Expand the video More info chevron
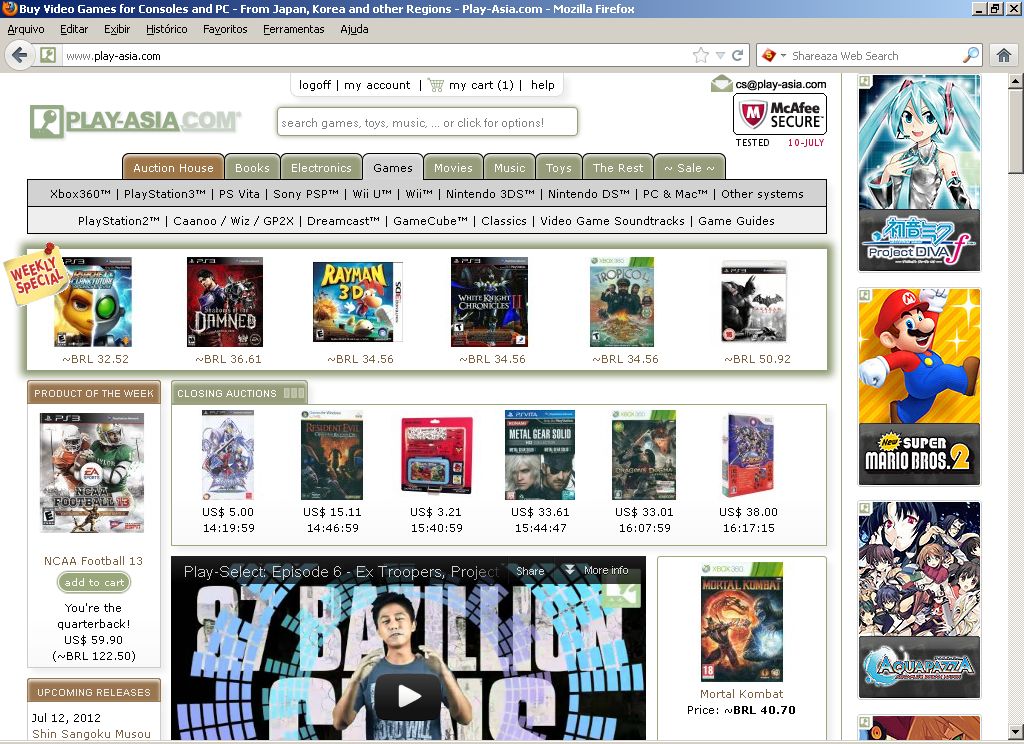Viewport: 1024px width, 744px height. [x=570, y=571]
